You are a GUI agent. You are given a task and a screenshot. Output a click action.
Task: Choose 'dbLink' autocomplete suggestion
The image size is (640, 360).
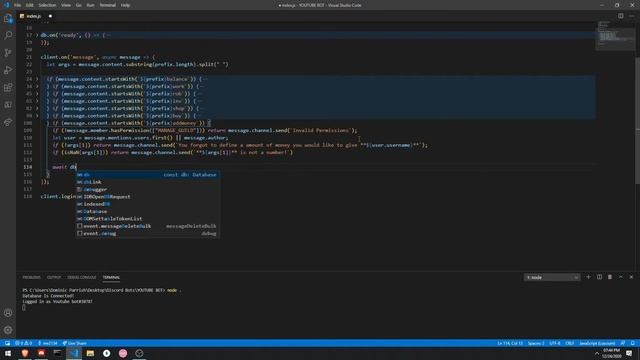coord(147,182)
